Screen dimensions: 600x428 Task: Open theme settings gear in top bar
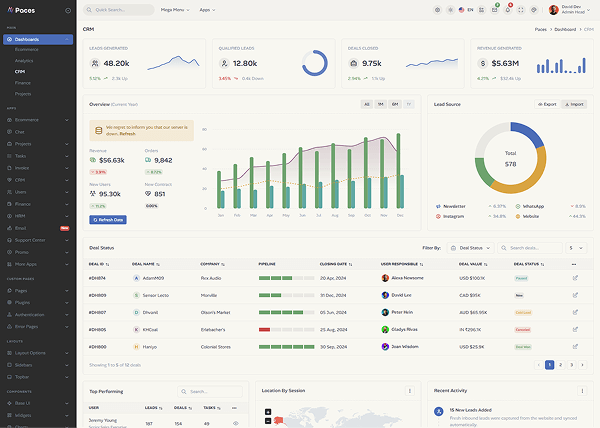click(437, 9)
